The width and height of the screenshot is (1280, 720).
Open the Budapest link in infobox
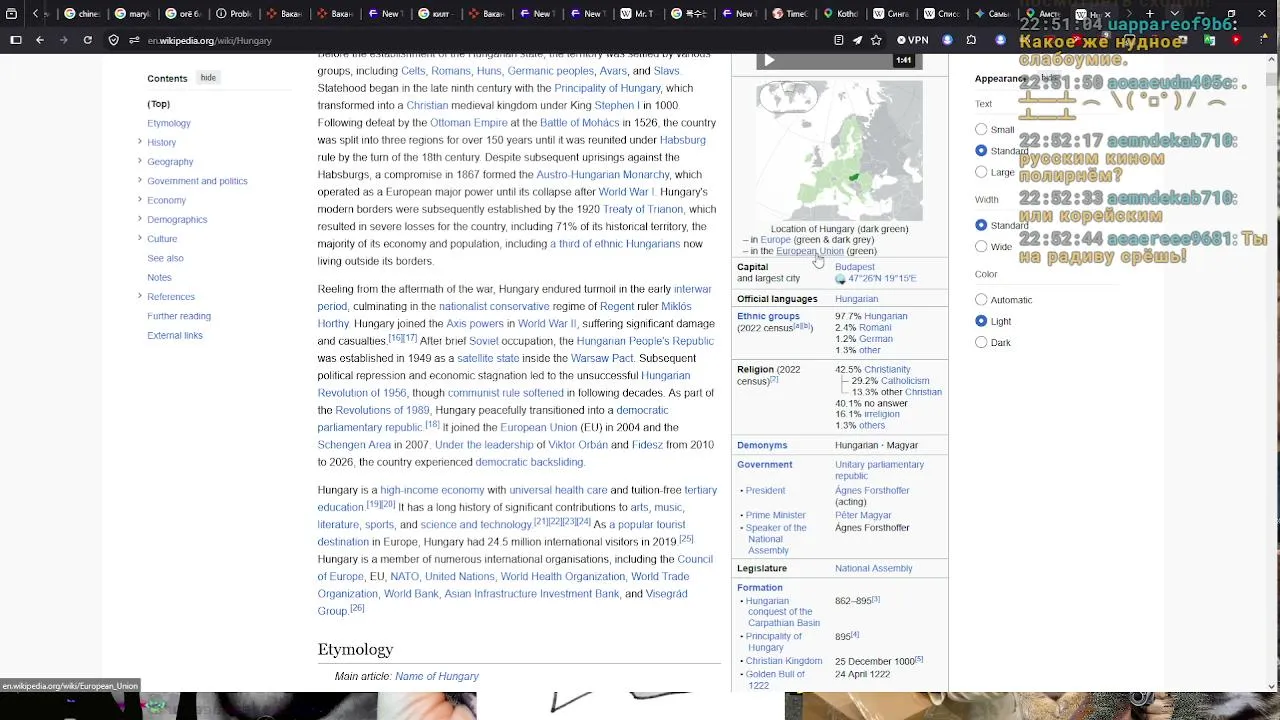point(855,267)
